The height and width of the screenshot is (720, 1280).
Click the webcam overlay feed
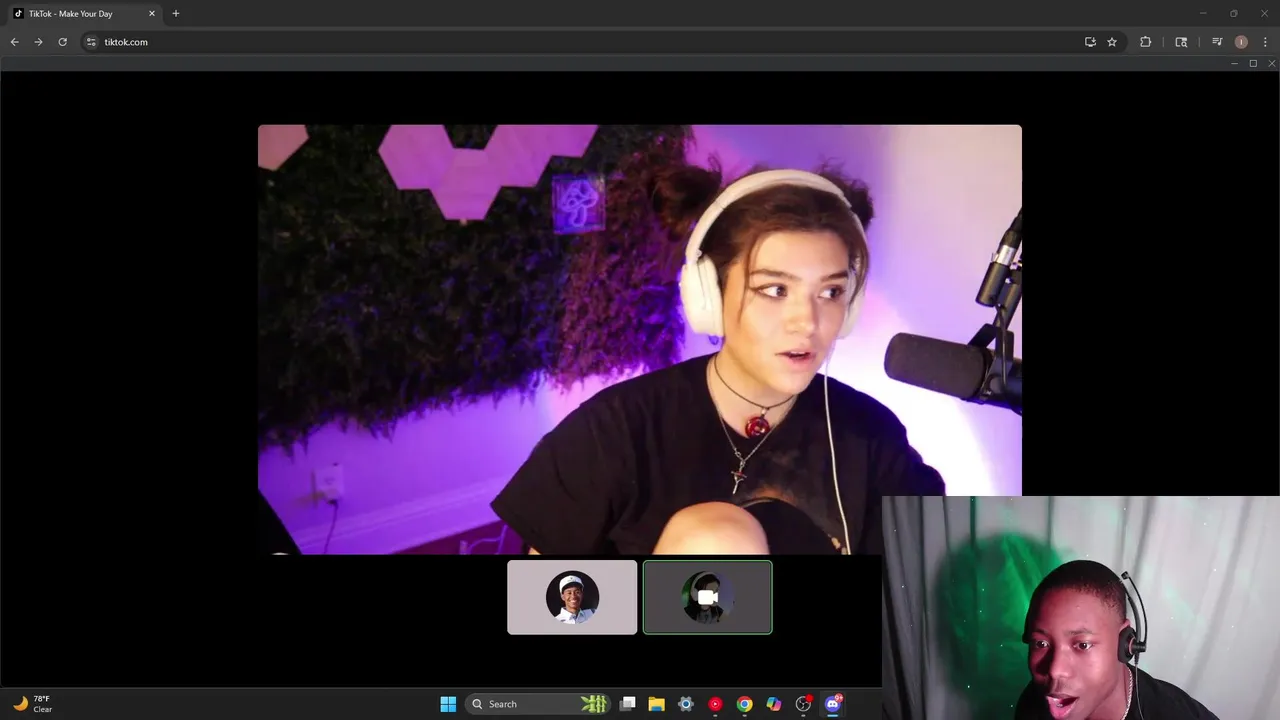click(x=1081, y=608)
